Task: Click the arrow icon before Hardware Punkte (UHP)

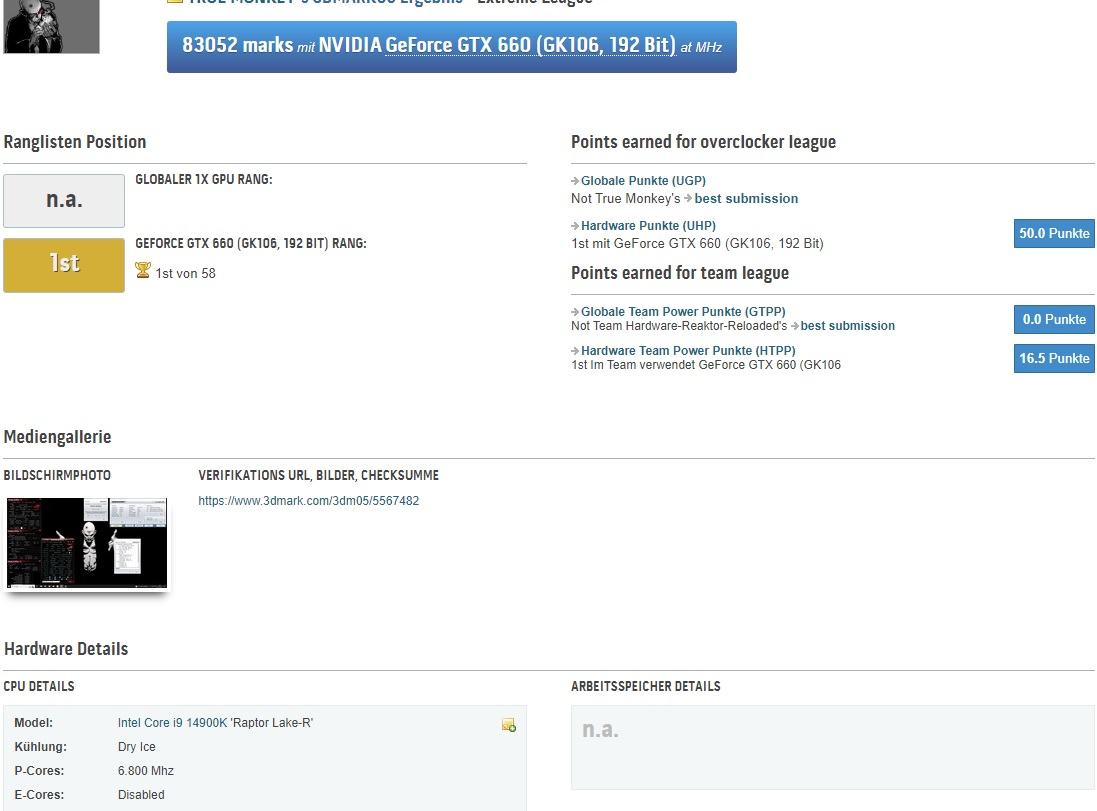Action: coord(575,226)
